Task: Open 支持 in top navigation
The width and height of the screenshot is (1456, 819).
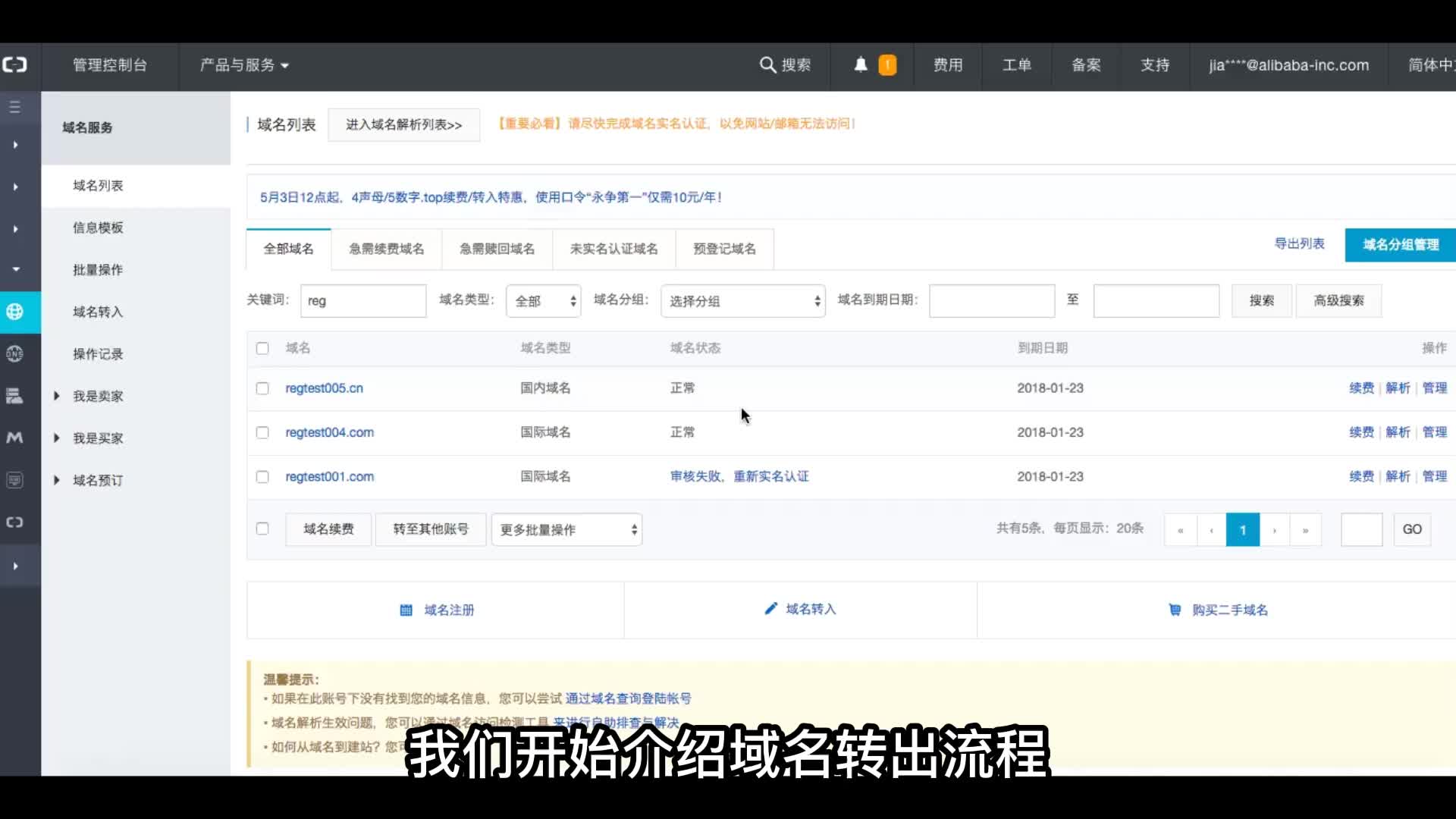Action: click(1155, 65)
